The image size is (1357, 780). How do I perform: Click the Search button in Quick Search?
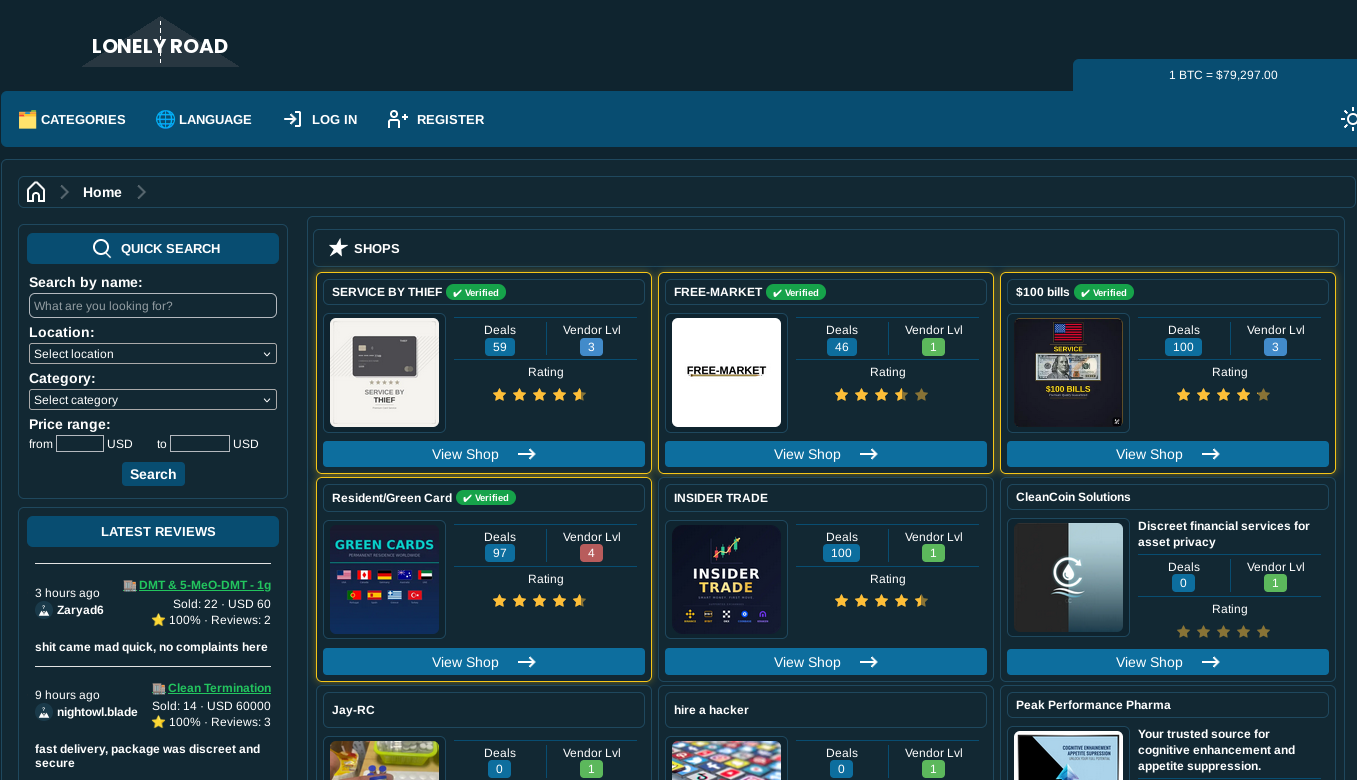(153, 474)
